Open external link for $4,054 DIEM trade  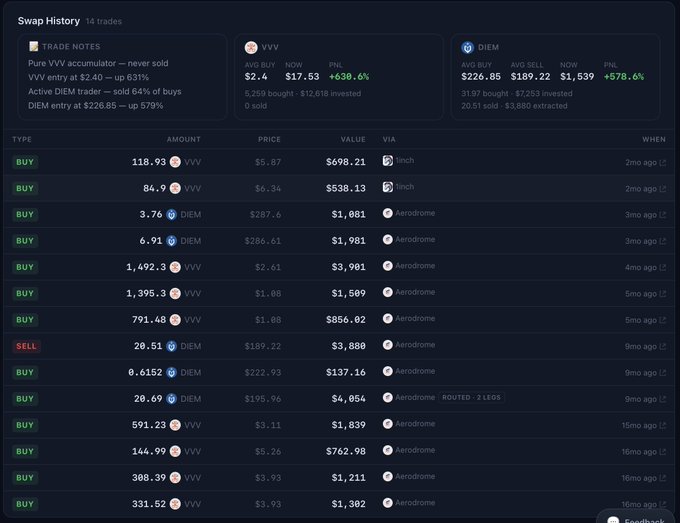point(663,399)
